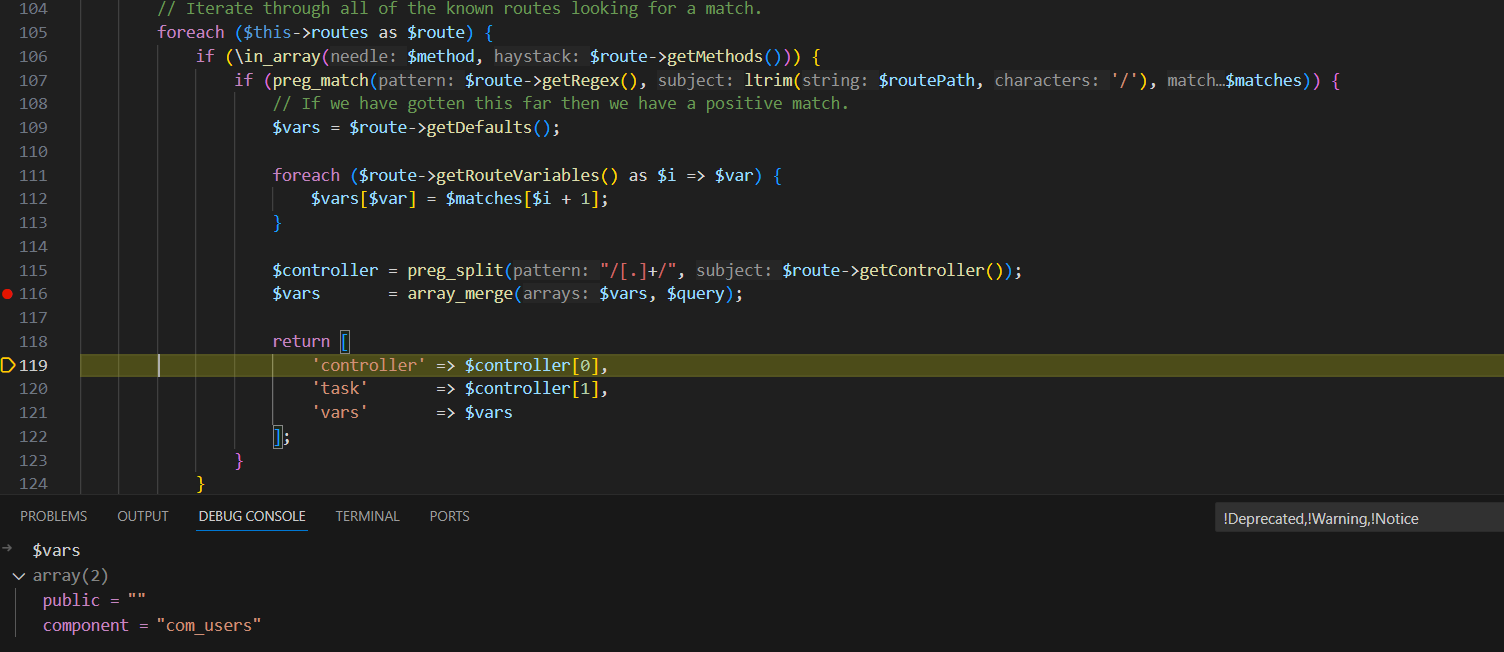1504x652 pixels.
Task: Click line number 111 in gutter
Action: point(33,175)
